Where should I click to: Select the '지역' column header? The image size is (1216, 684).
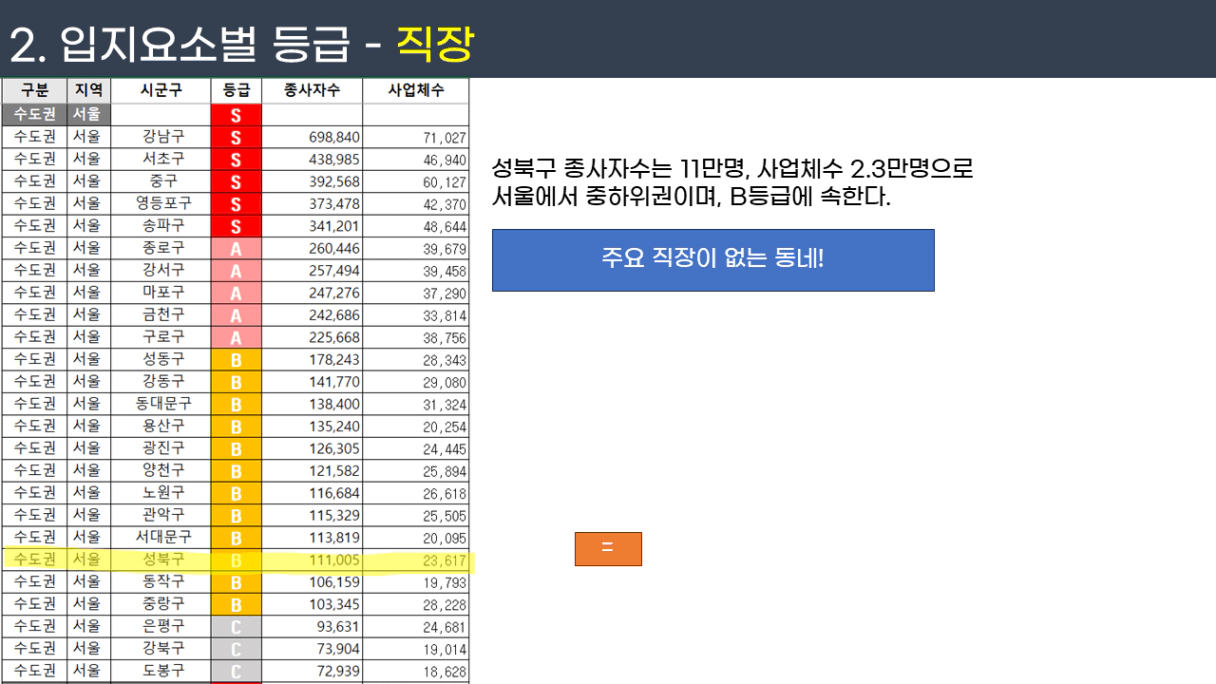click(x=89, y=90)
